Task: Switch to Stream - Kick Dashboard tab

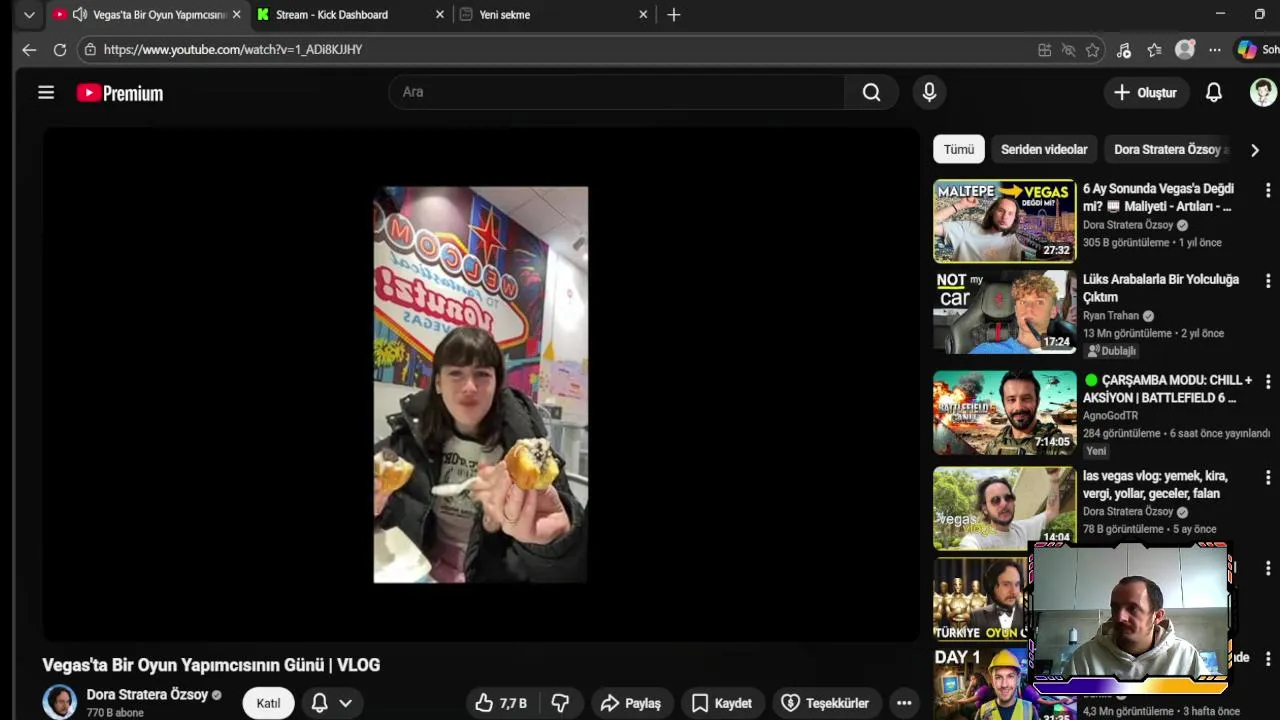Action: [x=350, y=15]
